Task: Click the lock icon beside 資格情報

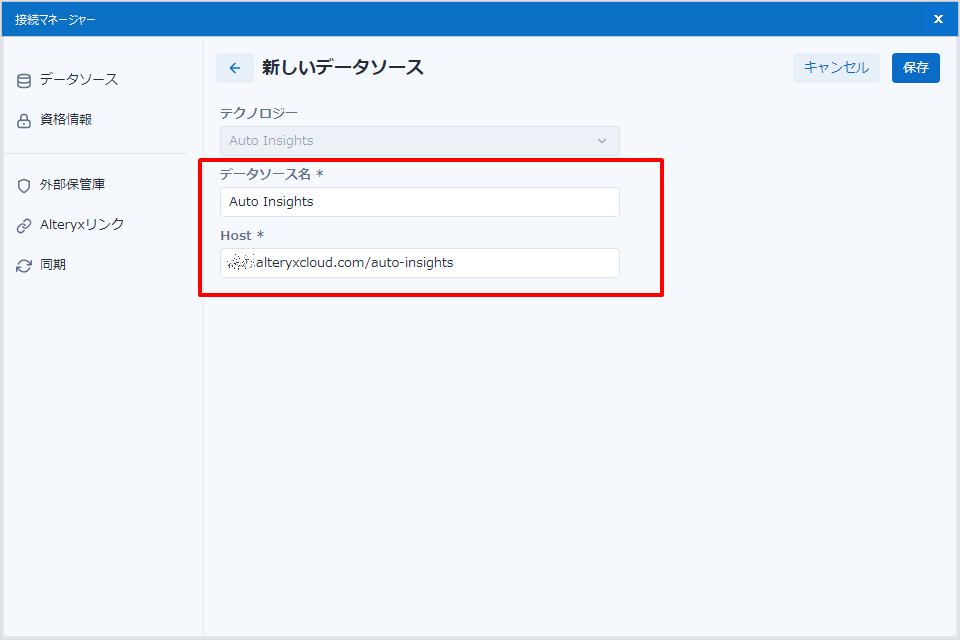Action: 24,120
